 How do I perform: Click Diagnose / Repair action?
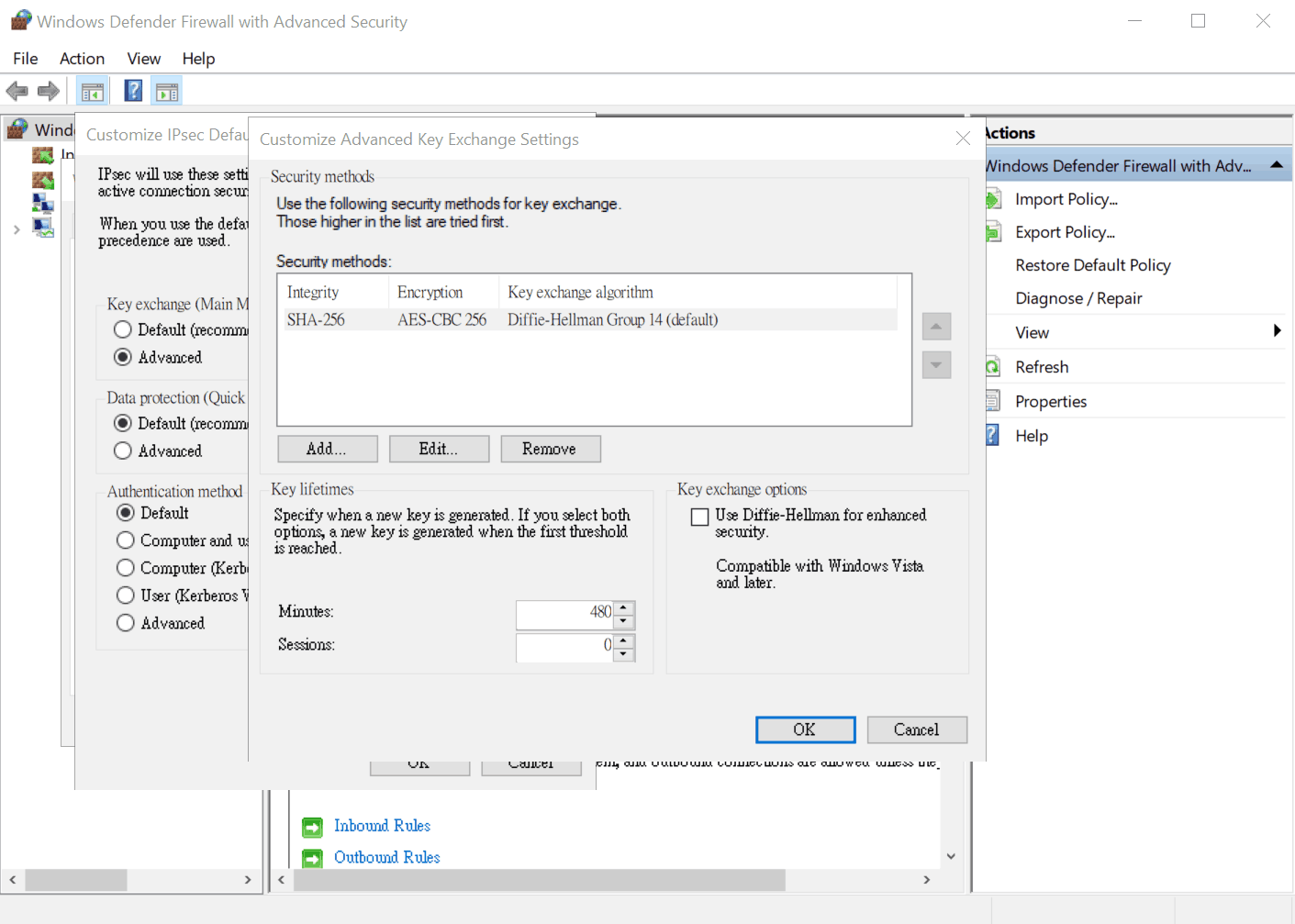coord(1078,298)
